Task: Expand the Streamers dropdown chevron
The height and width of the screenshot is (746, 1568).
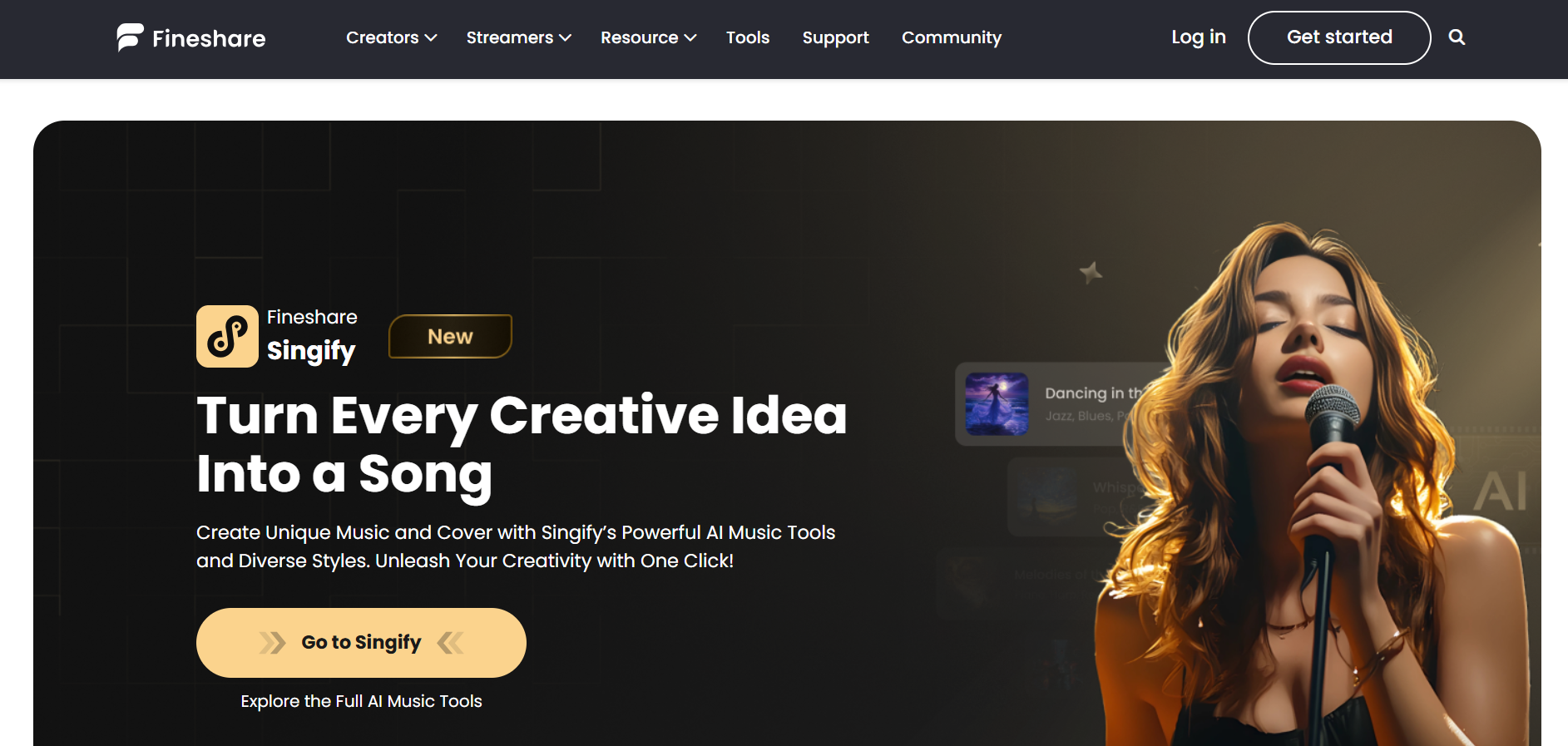Action: click(x=565, y=38)
